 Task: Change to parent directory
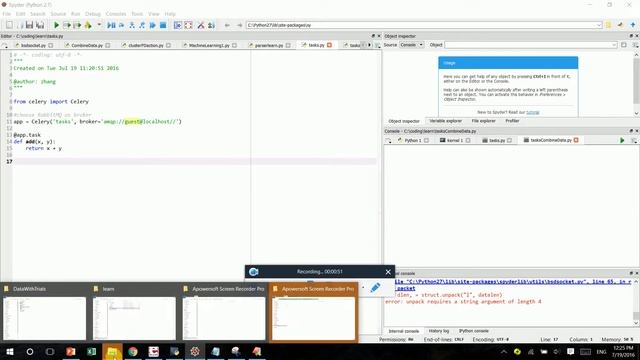[633, 25]
